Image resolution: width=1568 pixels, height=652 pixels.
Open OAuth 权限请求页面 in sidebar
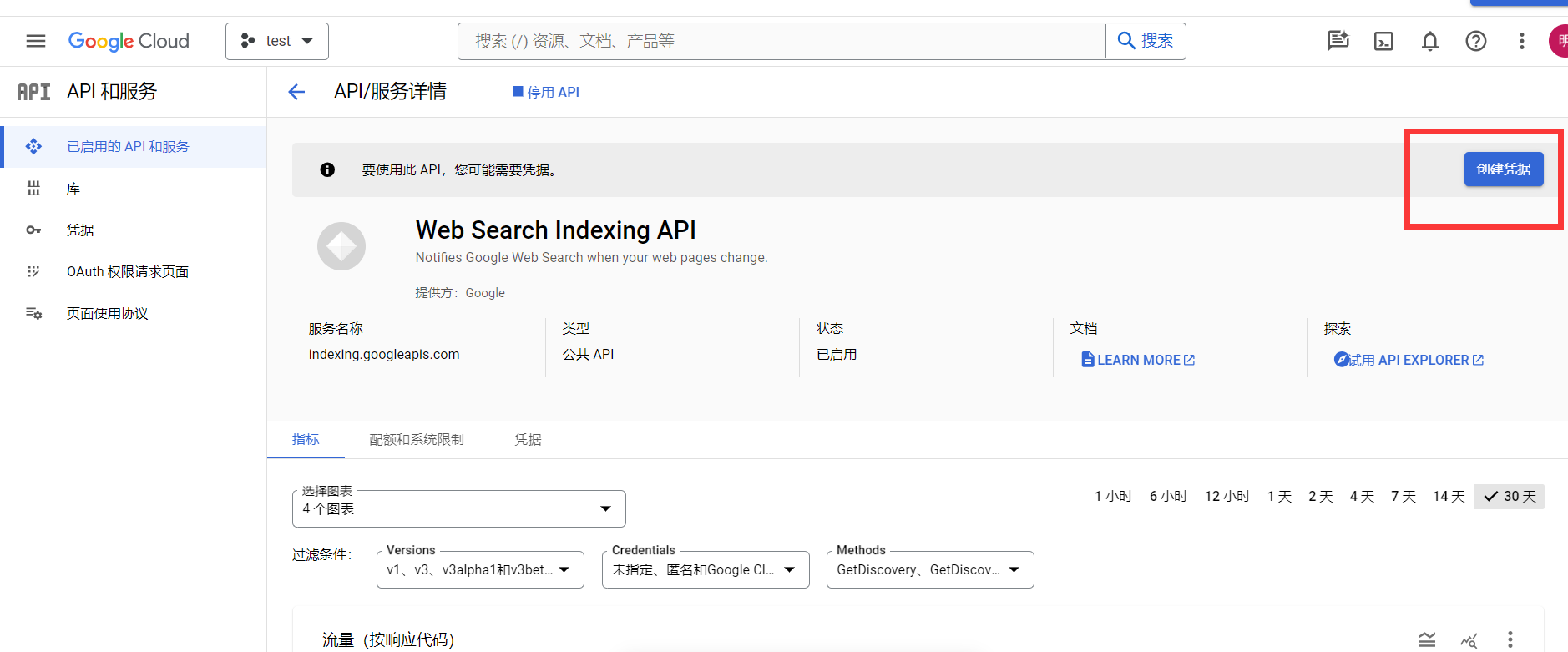pos(134,272)
